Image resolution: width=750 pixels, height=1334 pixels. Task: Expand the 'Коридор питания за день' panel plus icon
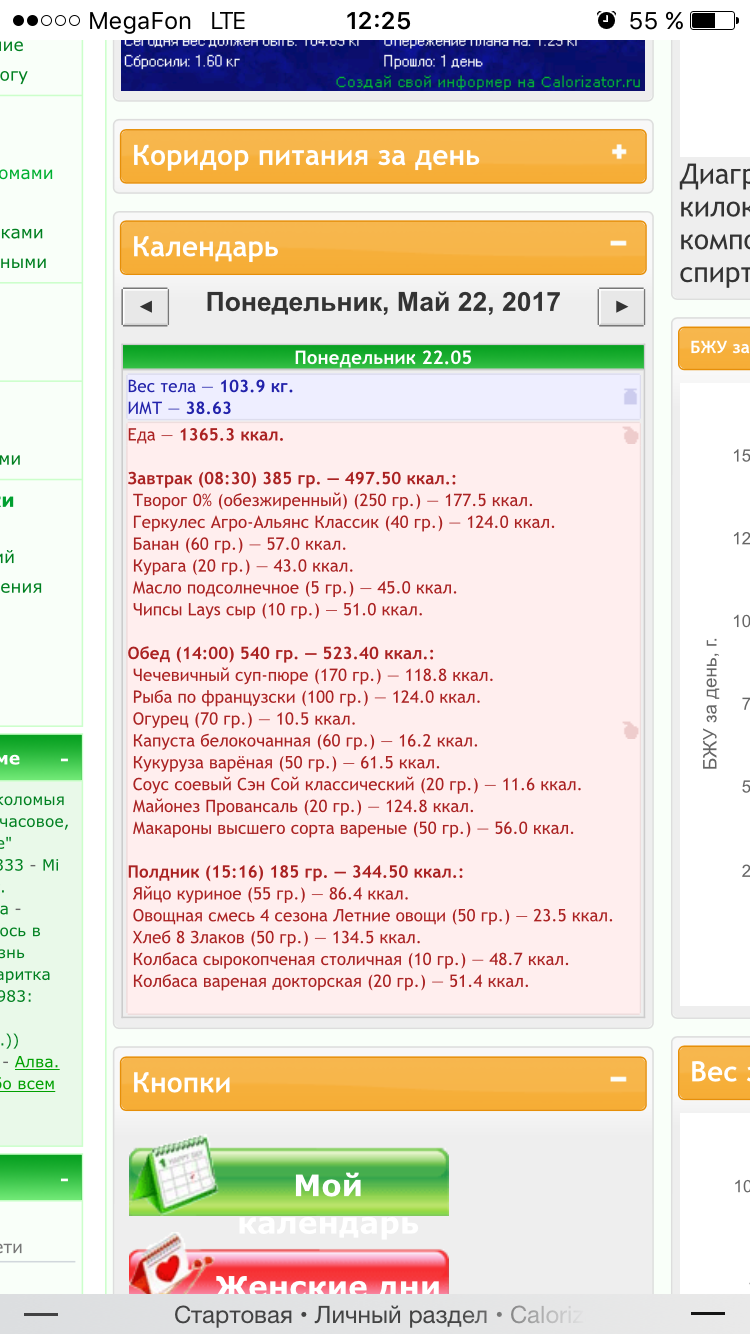pyautogui.click(x=619, y=152)
